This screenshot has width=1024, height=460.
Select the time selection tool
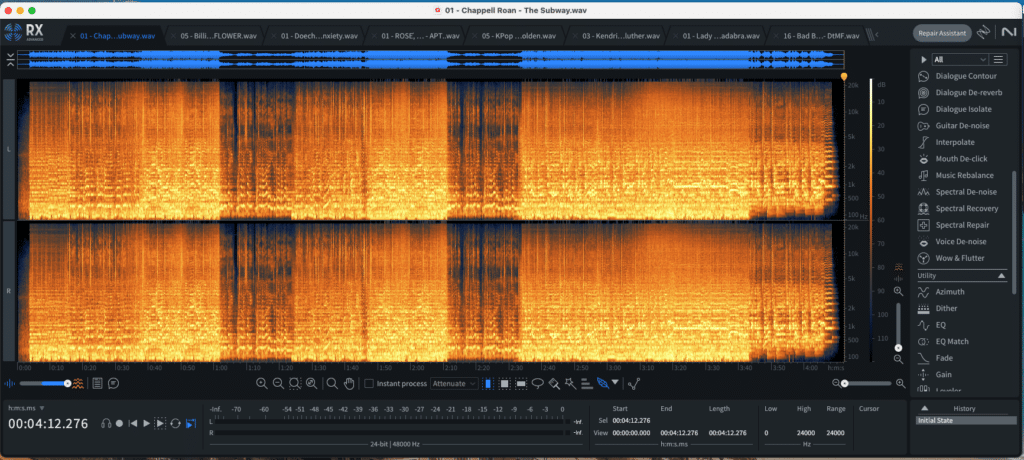pyautogui.click(x=488, y=384)
